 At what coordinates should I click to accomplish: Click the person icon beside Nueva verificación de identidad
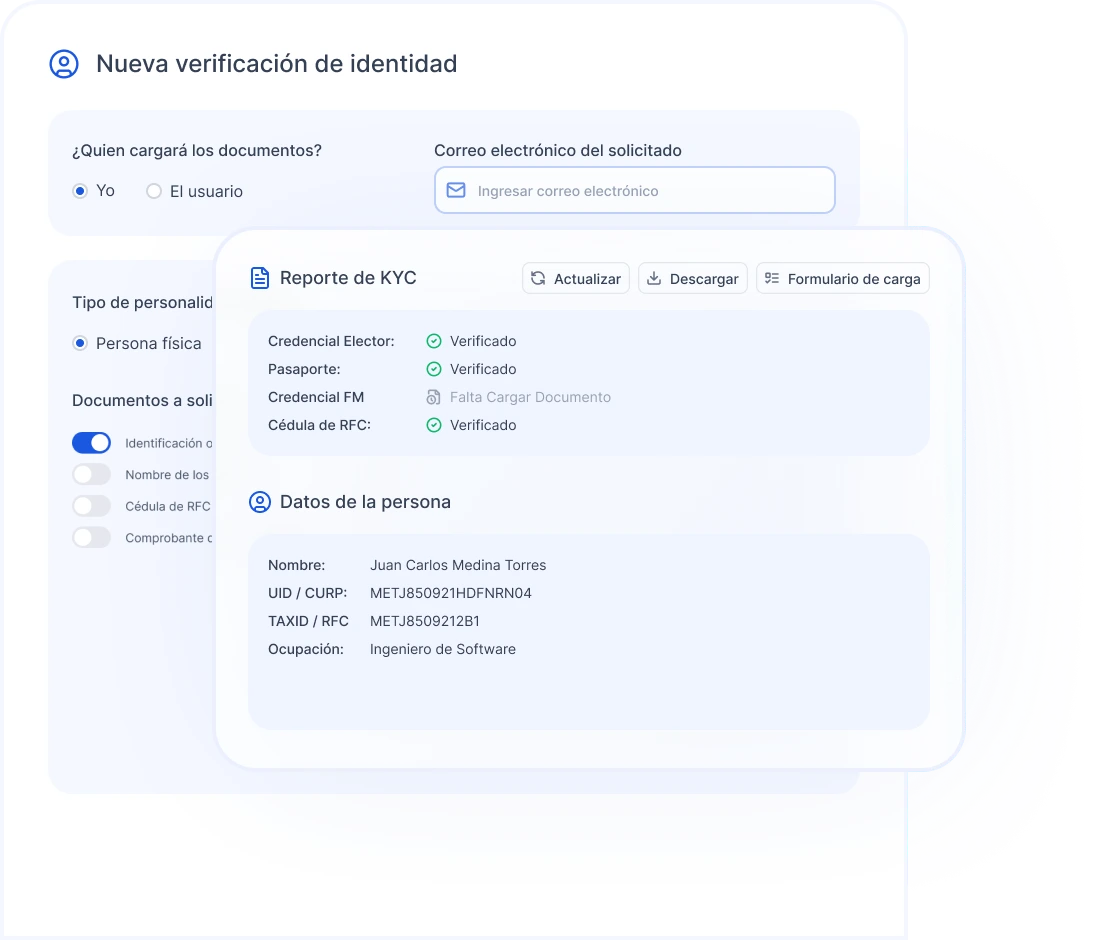point(64,64)
